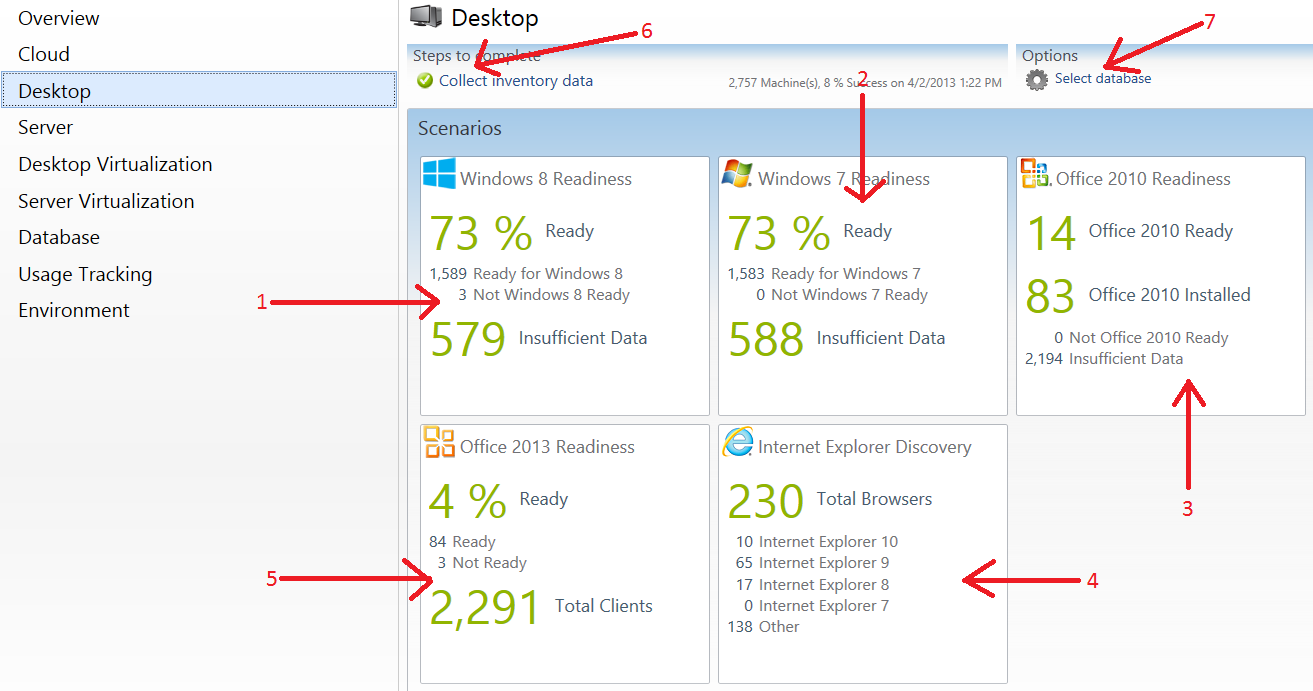Click the Scenarios section header
Screen dimensions: 1313x691
click(460, 129)
